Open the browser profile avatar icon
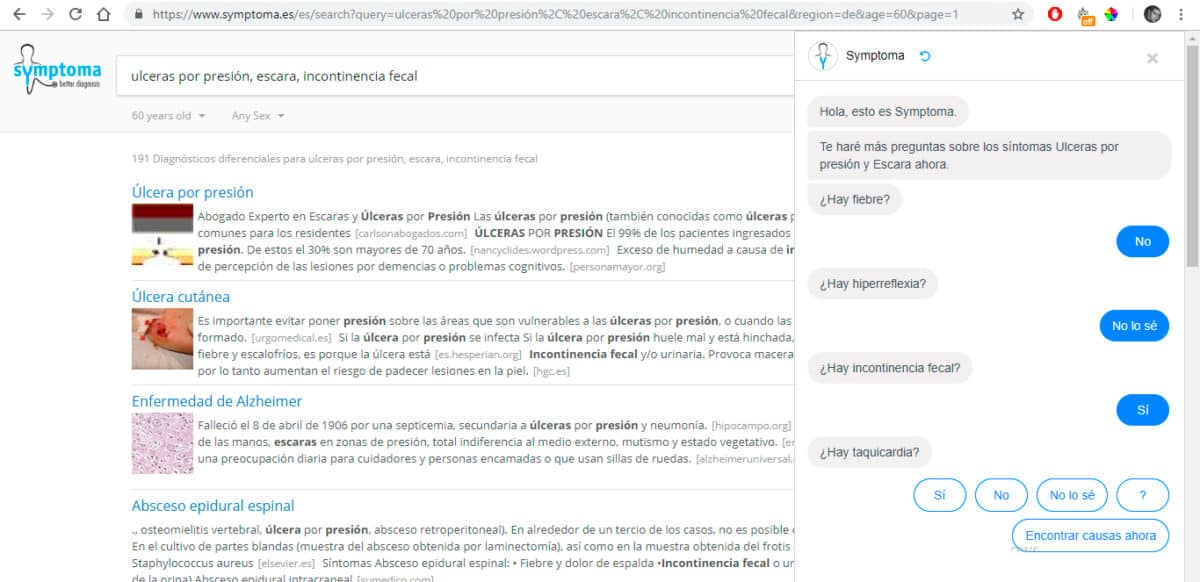 click(x=1152, y=16)
